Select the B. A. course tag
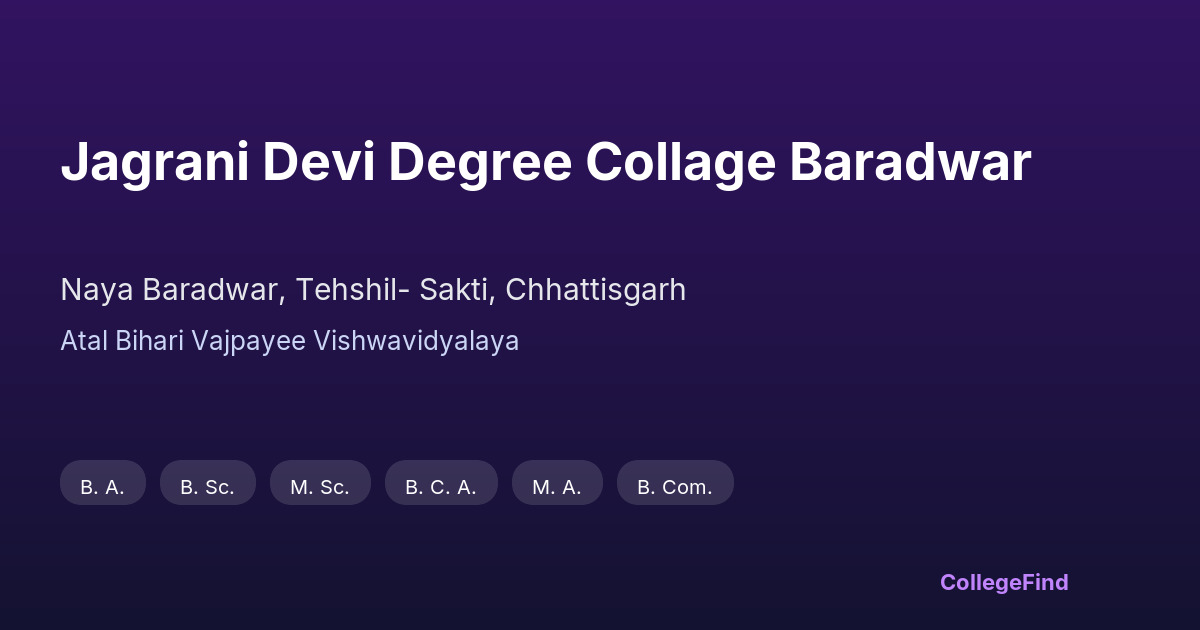Viewport: 1200px width, 630px height. [103, 487]
